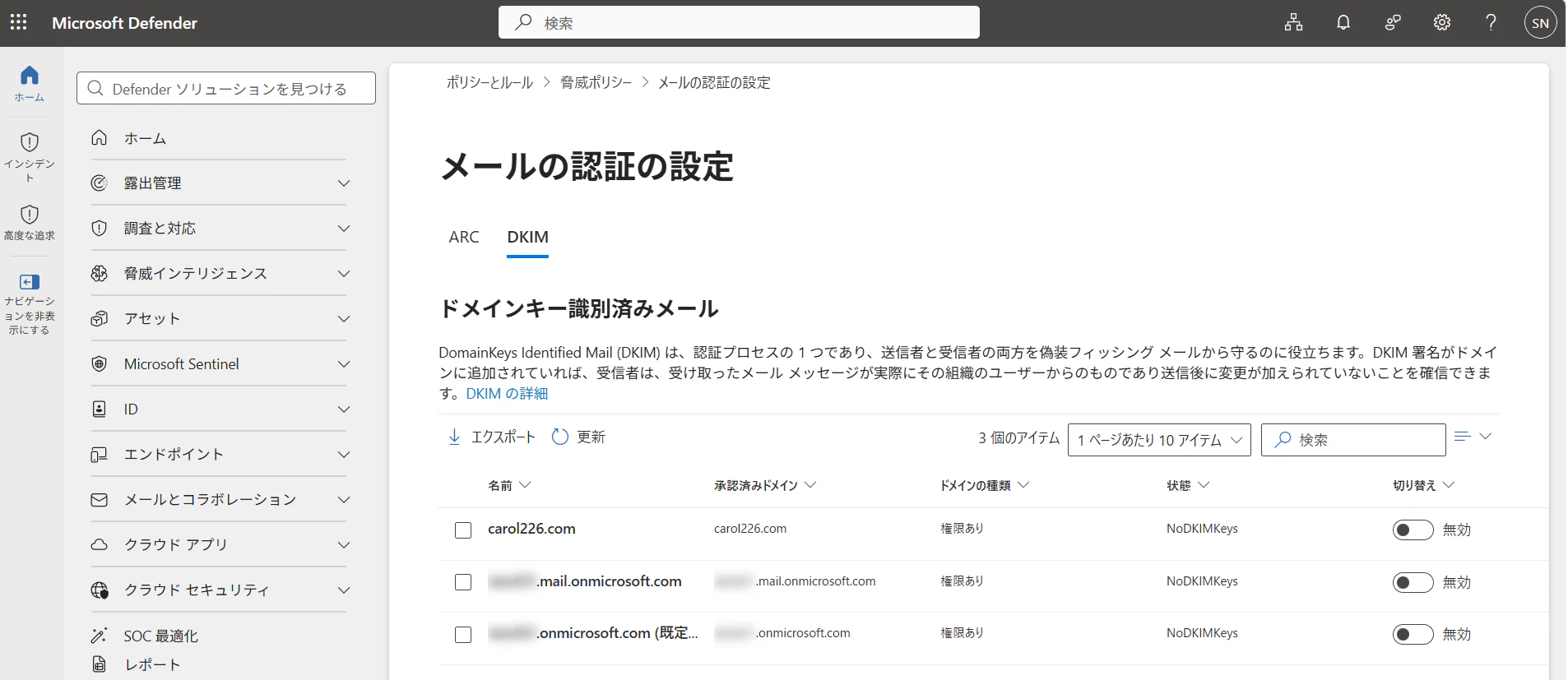Open the community feedback icon in header

(1393, 22)
